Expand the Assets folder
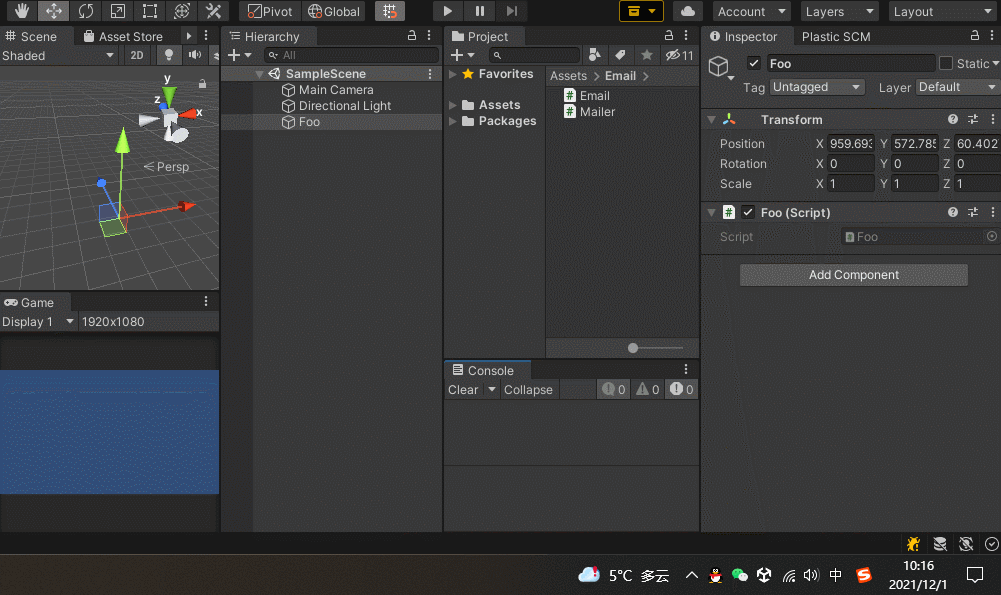This screenshot has width=1001, height=595. 452,105
